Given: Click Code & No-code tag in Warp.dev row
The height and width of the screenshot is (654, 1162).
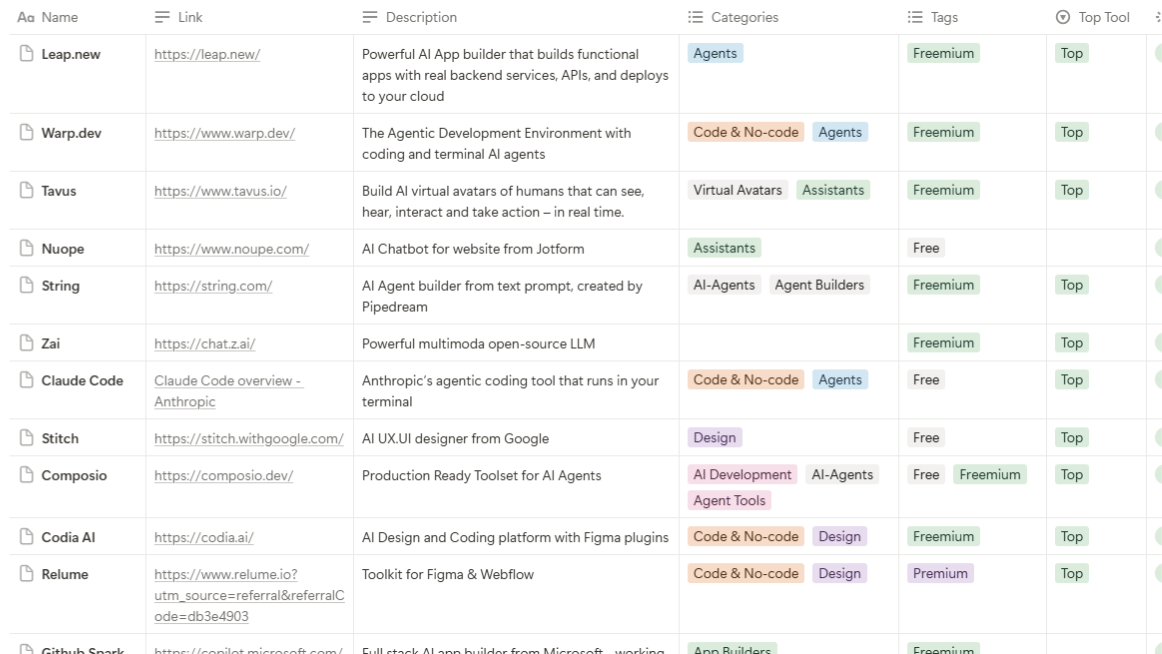Looking at the screenshot, I should (x=746, y=132).
